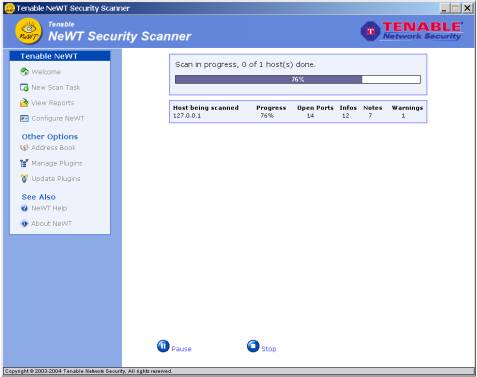This screenshot has width=477, height=377.
Task: Click the About NeWT info icon
Action: (x=24, y=224)
